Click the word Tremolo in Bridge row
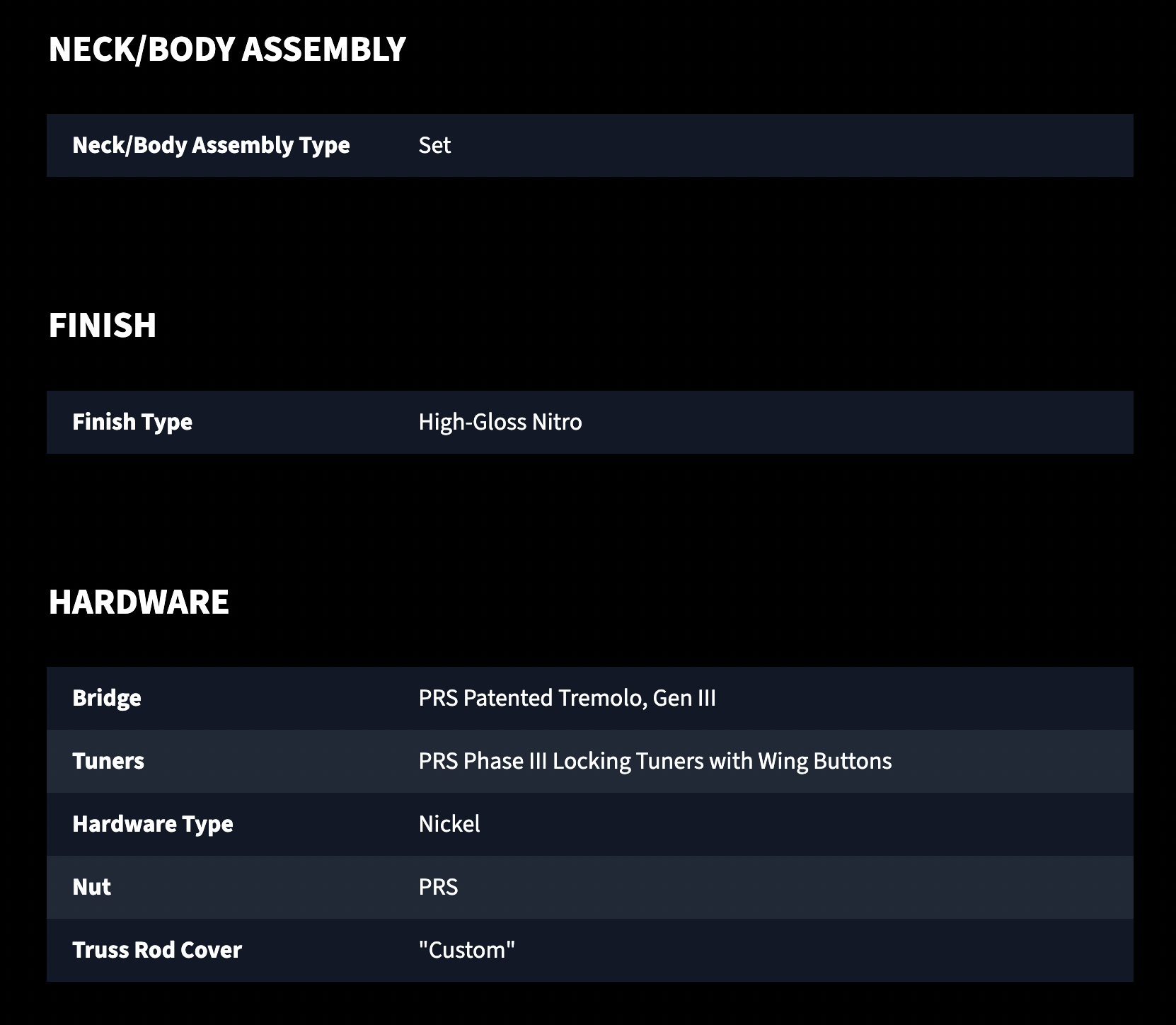Image resolution: width=1176 pixels, height=1025 pixels. coord(602,698)
